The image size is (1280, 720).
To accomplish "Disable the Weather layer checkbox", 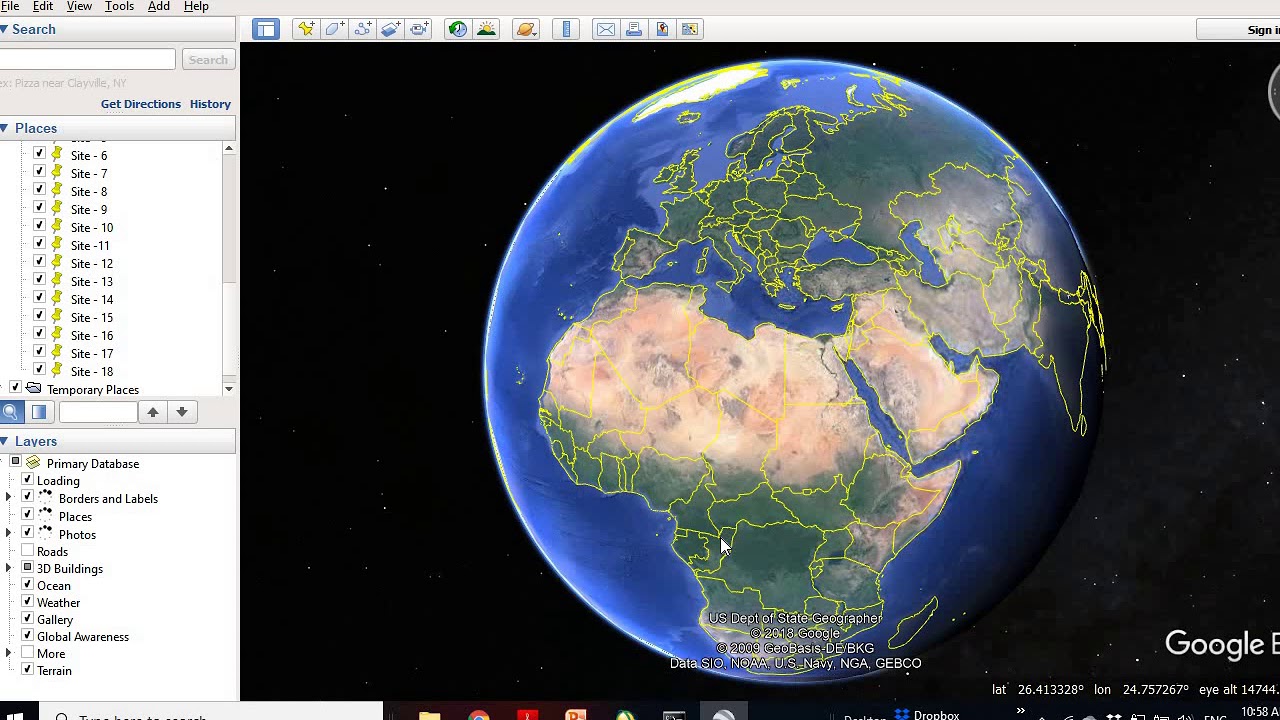I will point(28,602).
